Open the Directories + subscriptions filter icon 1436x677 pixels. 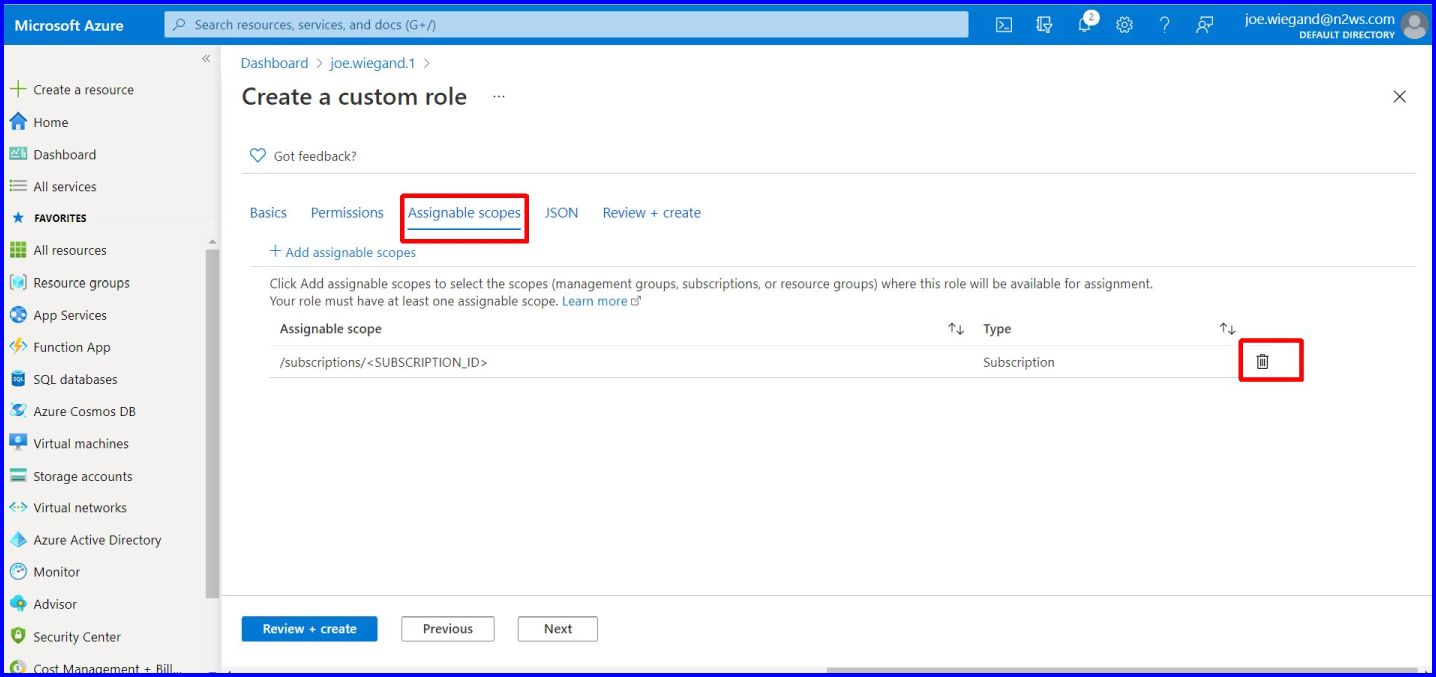(x=1044, y=25)
